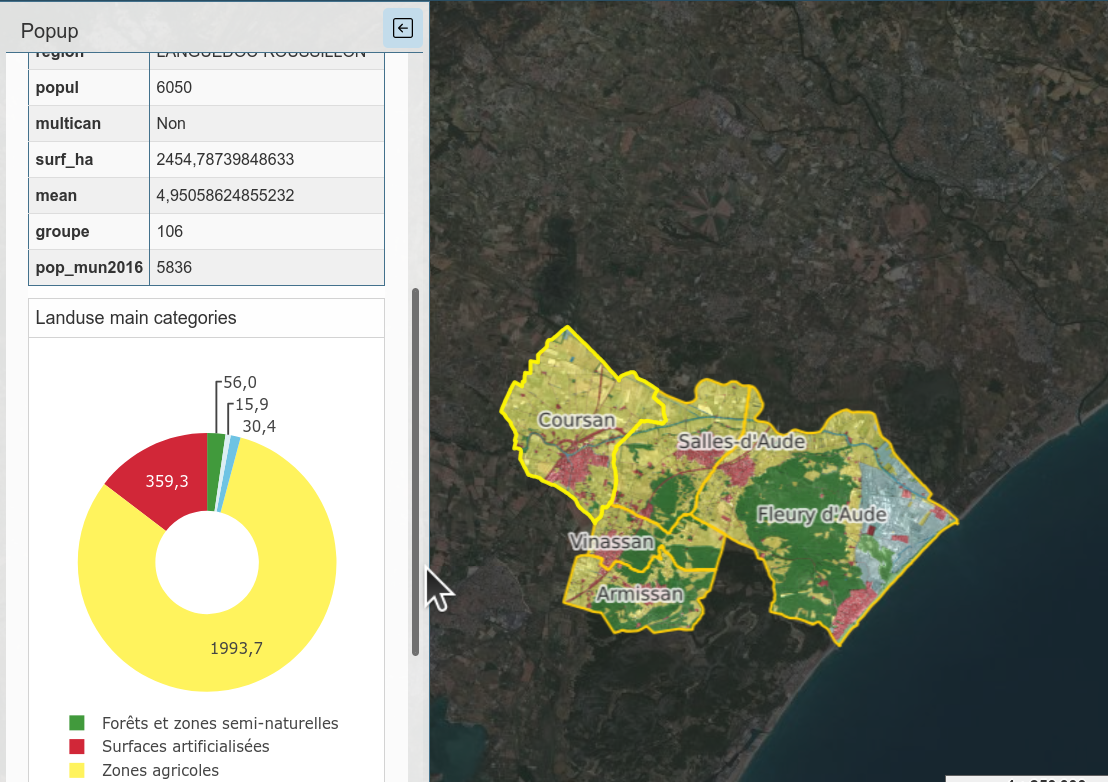This screenshot has width=1108, height=782.
Task: Click the Forêts et zones semi-naturelles legend label
Action: tap(220, 723)
